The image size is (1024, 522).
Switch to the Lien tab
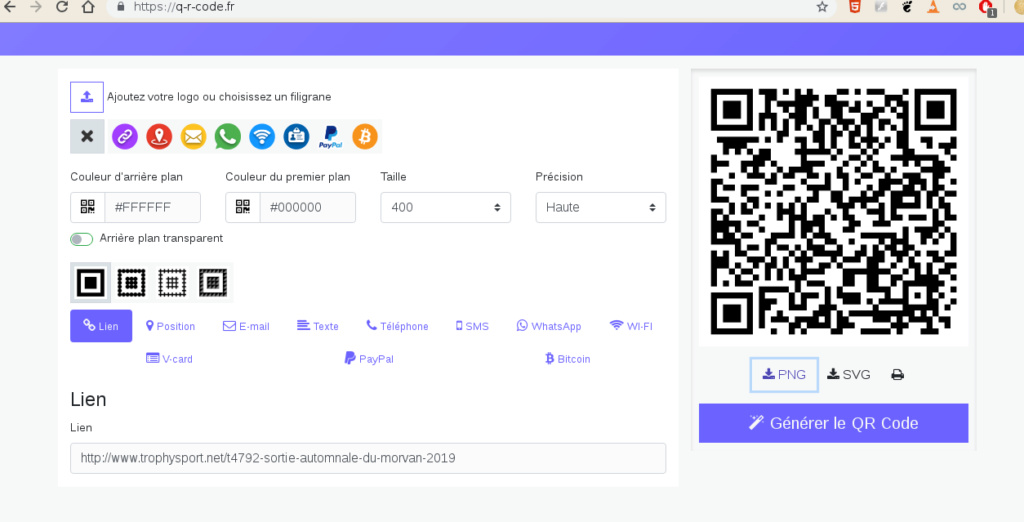click(x=101, y=326)
